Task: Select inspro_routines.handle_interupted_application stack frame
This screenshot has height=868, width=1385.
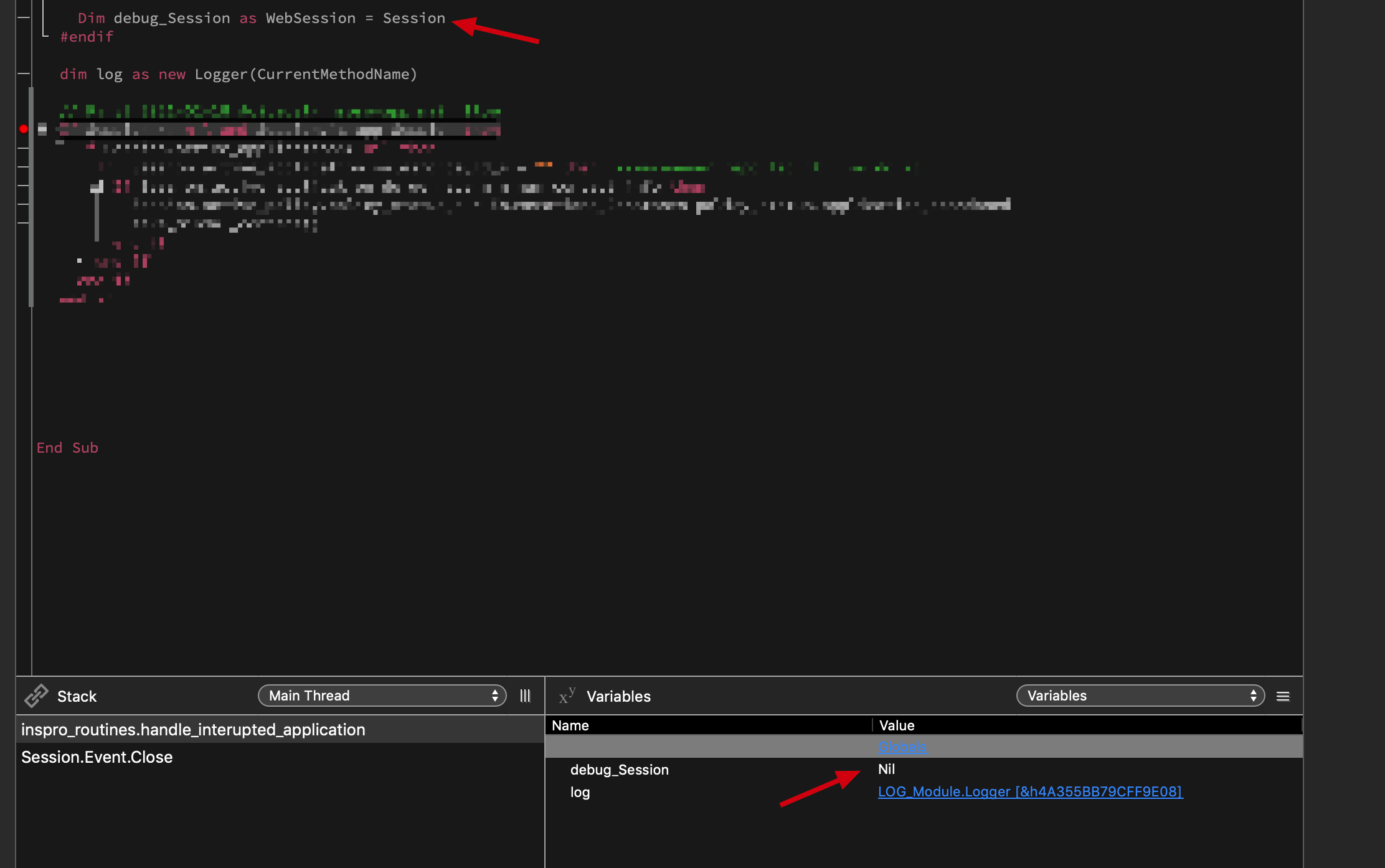Action: [193, 730]
